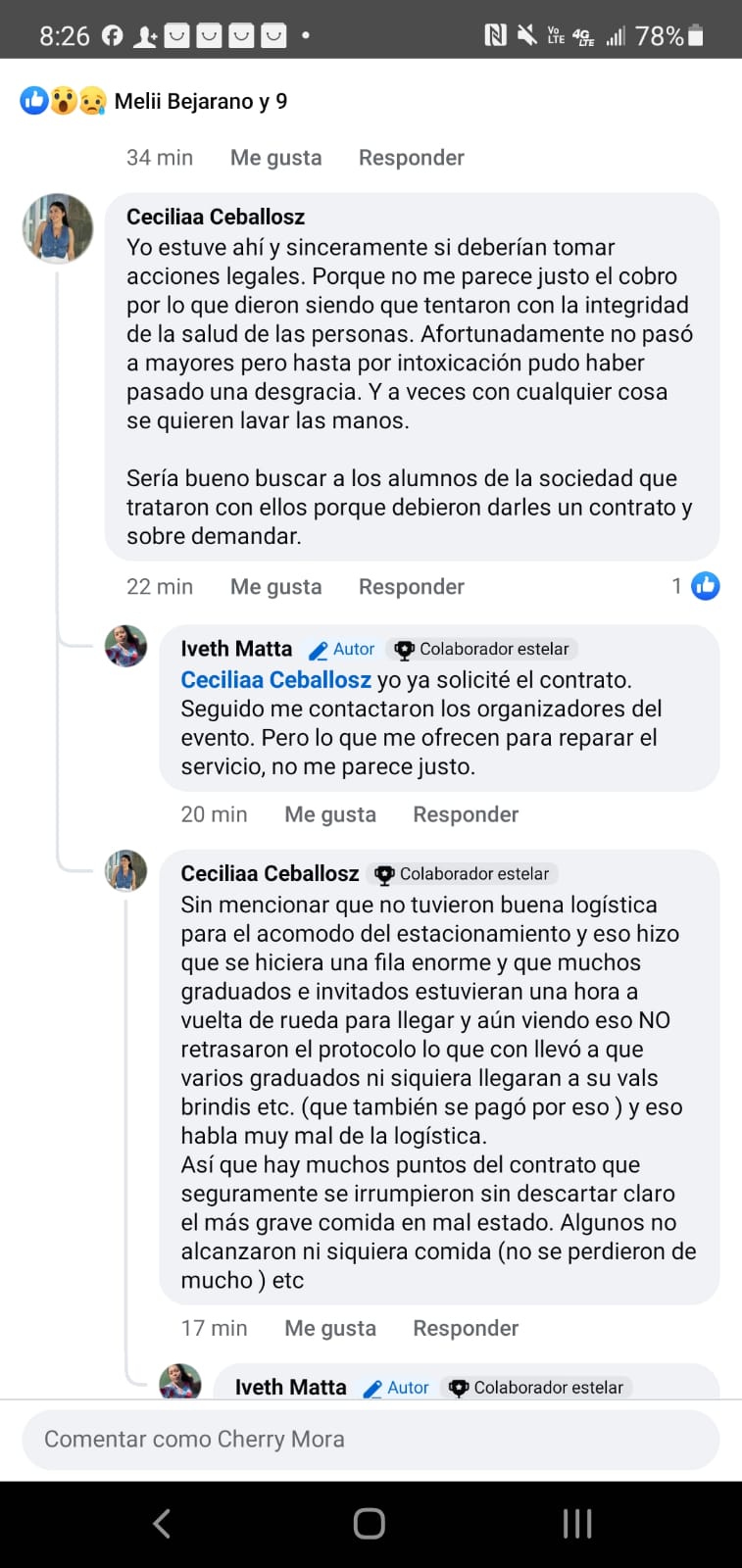Tap the Colaborador estelar badge on Iveth's 20 min reply
Viewport: 742px width, 1568px height.
[x=482, y=649]
